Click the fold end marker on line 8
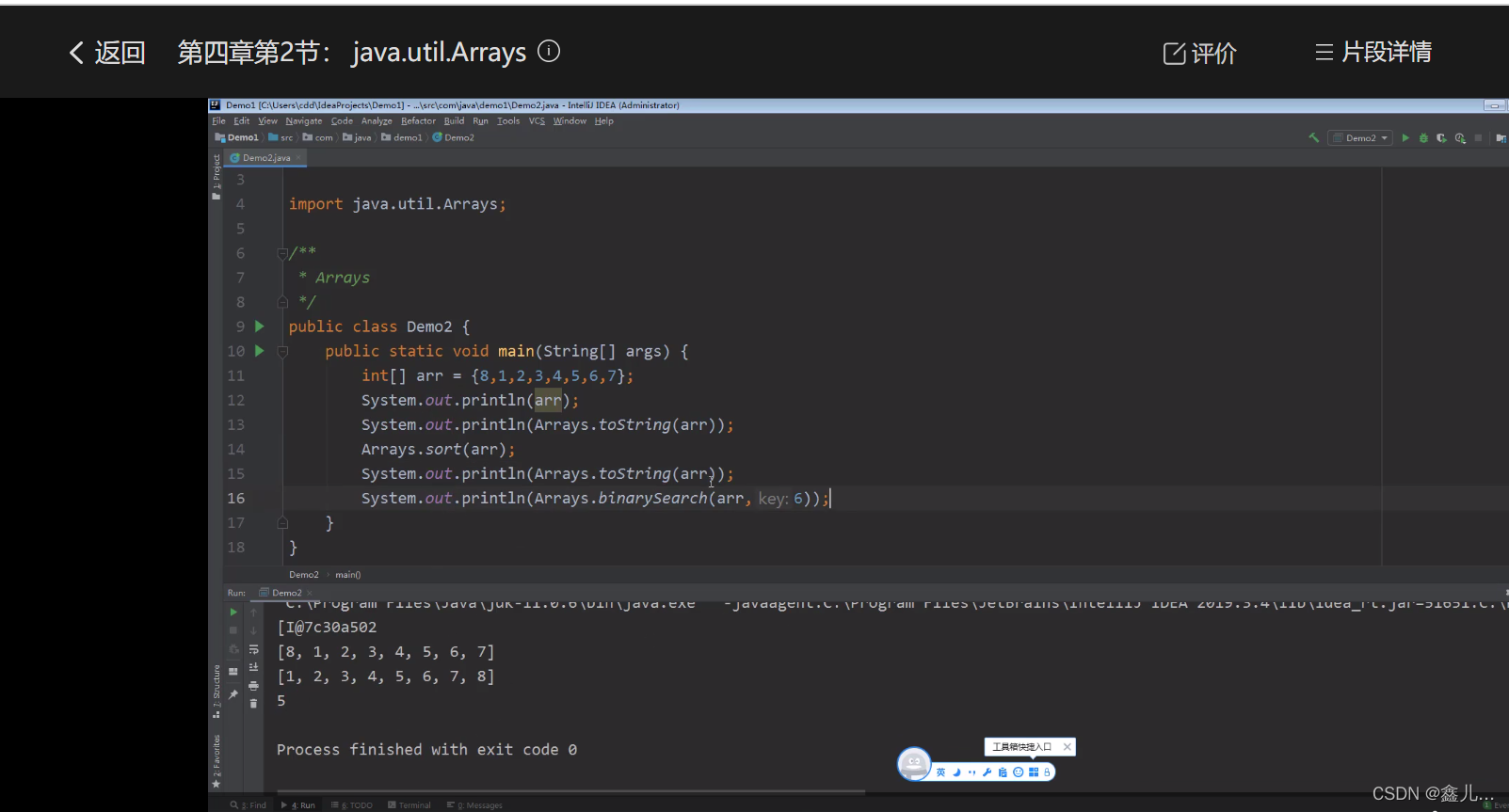This screenshot has width=1509, height=812. (x=282, y=302)
